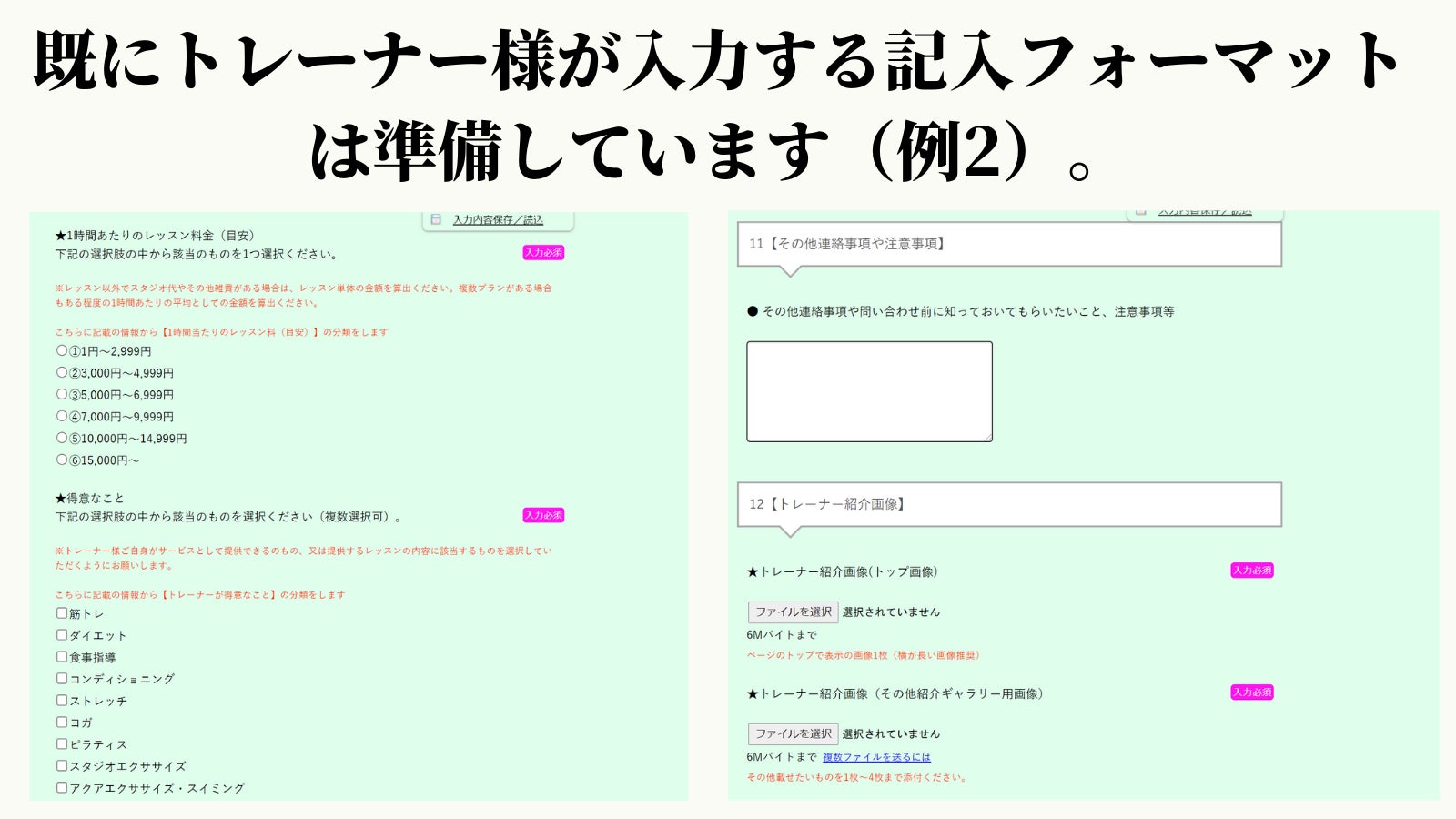Viewport: 1456px width, 819px height.
Task: Check the ヨガ checkbox
Action: [62, 723]
